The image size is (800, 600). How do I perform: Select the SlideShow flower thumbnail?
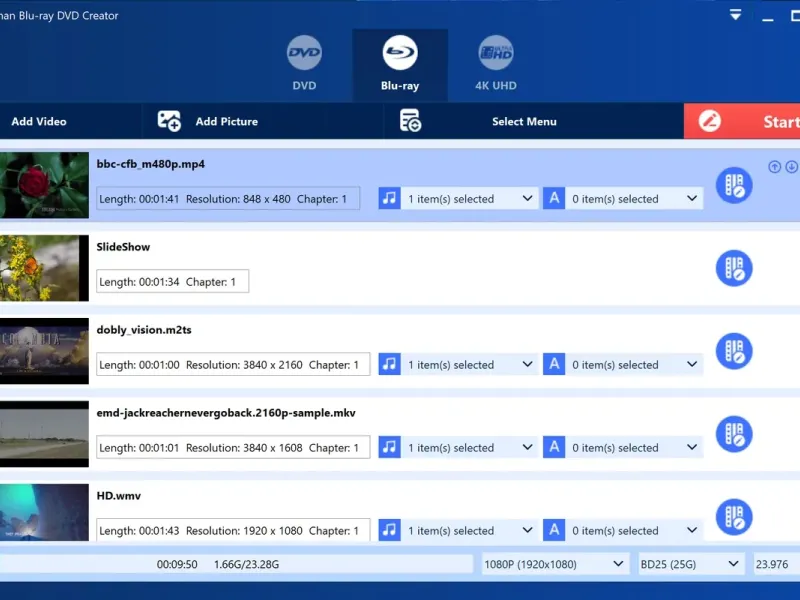coord(44,268)
